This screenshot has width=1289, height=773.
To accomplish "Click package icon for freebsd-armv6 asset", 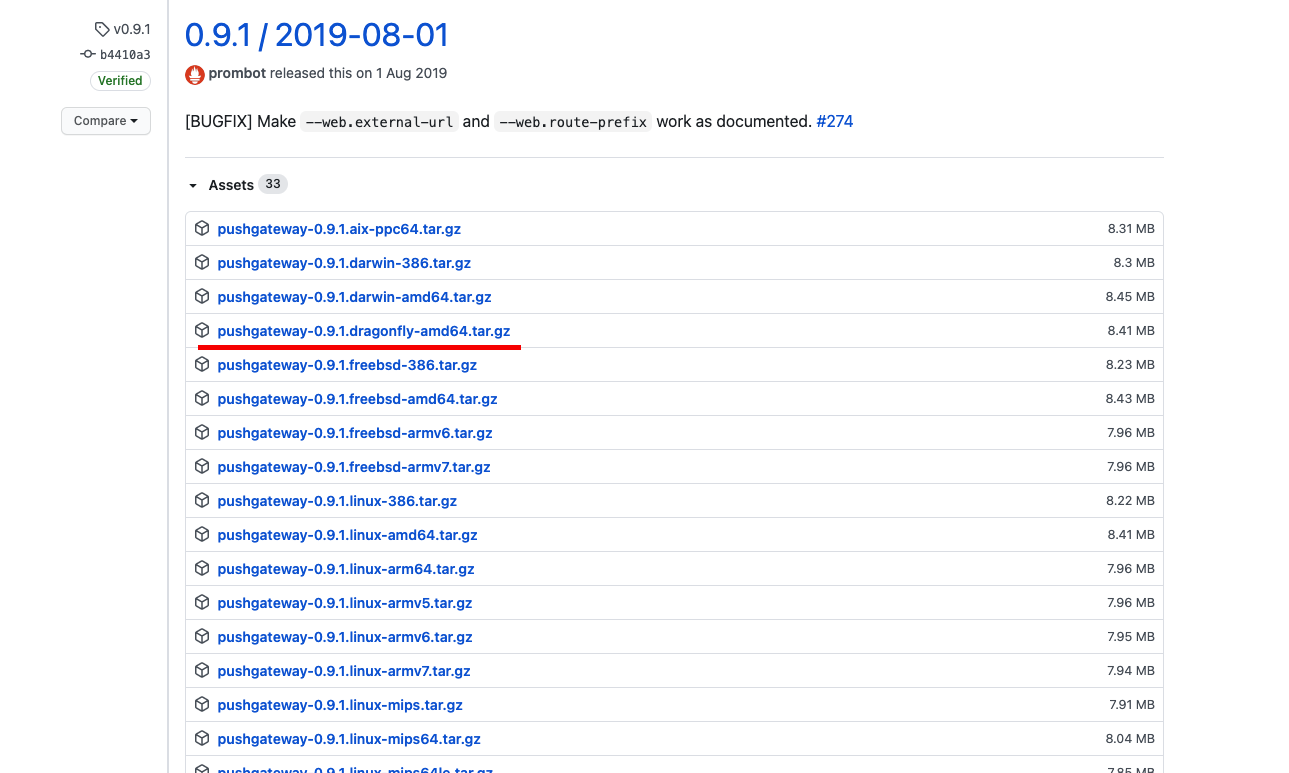I will 202,432.
